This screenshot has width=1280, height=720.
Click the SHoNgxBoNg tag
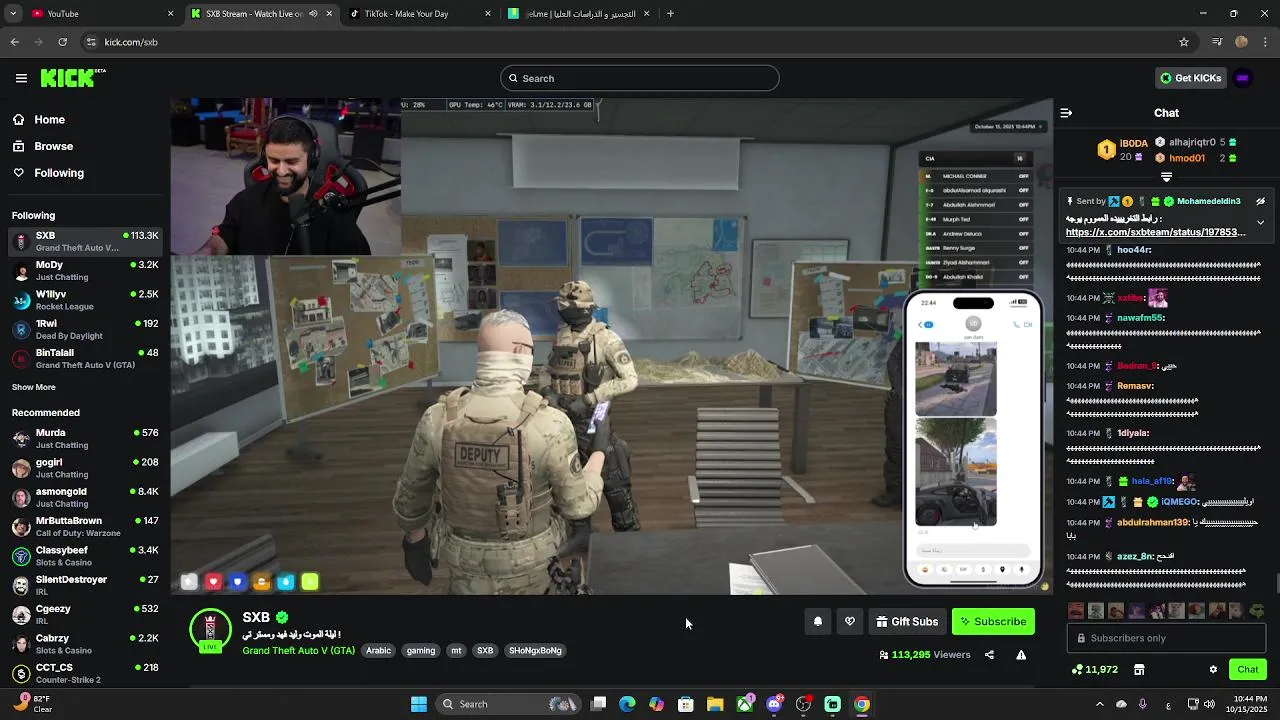tap(535, 650)
